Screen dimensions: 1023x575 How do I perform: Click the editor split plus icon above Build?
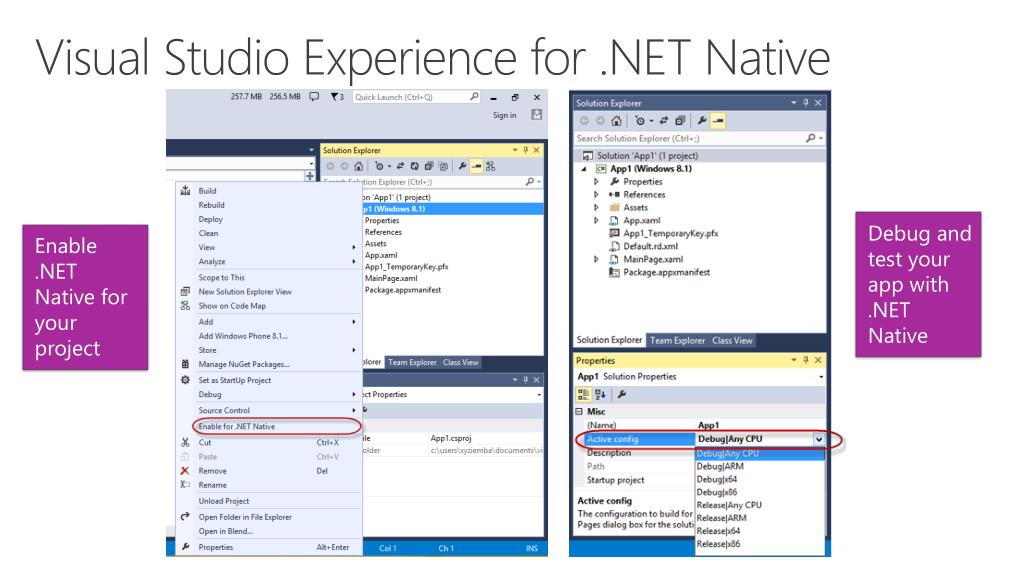(309, 176)
